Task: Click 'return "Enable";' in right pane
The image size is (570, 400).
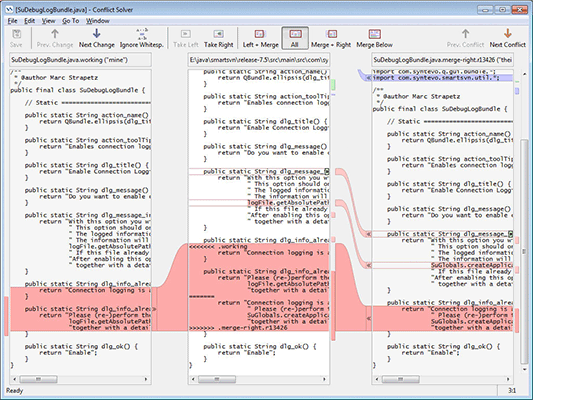Action: tap(430, 353)
